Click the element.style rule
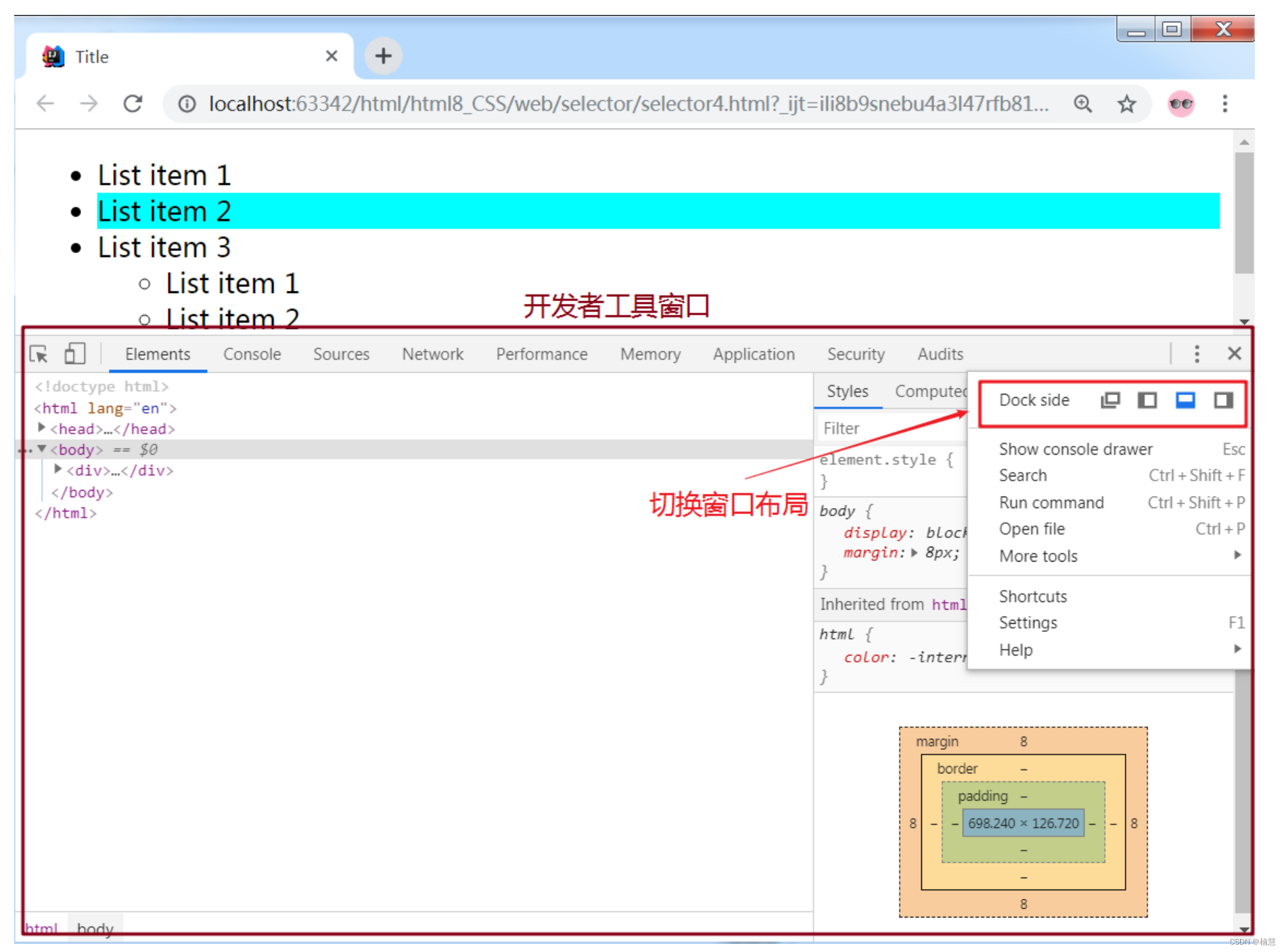The height and width of the screenshot is (952, 1286). [x=887, y=459]
